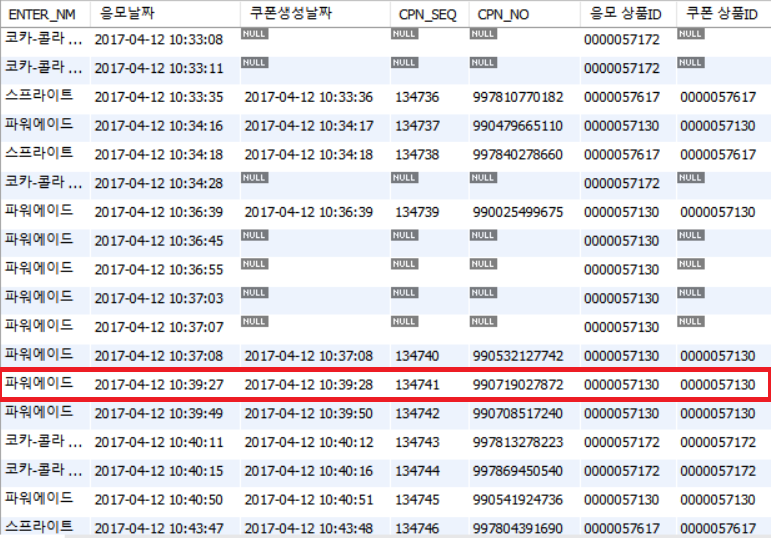Select the 응모 상품ID column header

click(621, 14)
